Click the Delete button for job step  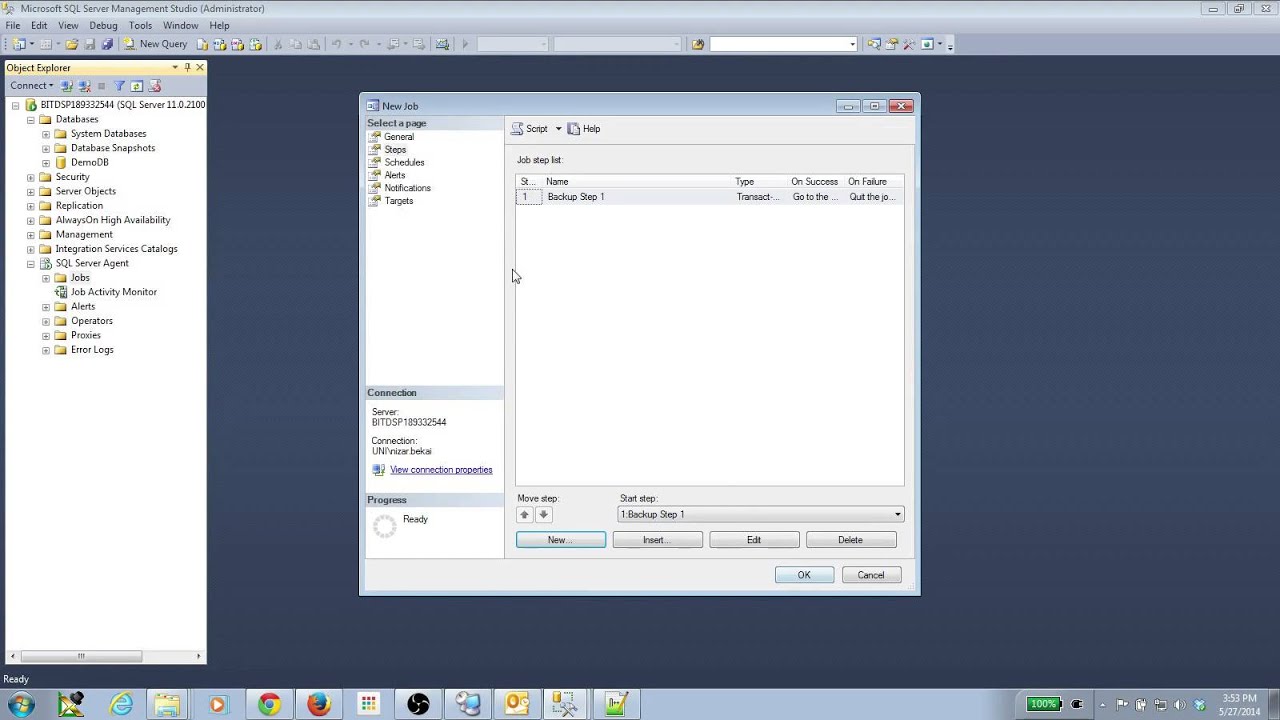[x=851, y=540]
